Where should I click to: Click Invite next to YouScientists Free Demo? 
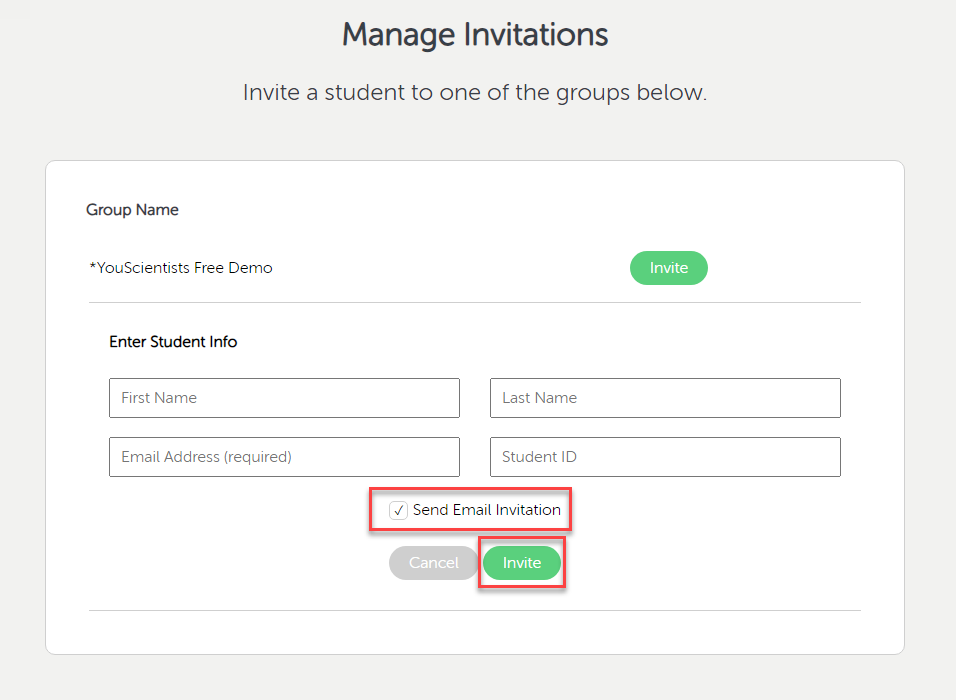click(668, 268)
